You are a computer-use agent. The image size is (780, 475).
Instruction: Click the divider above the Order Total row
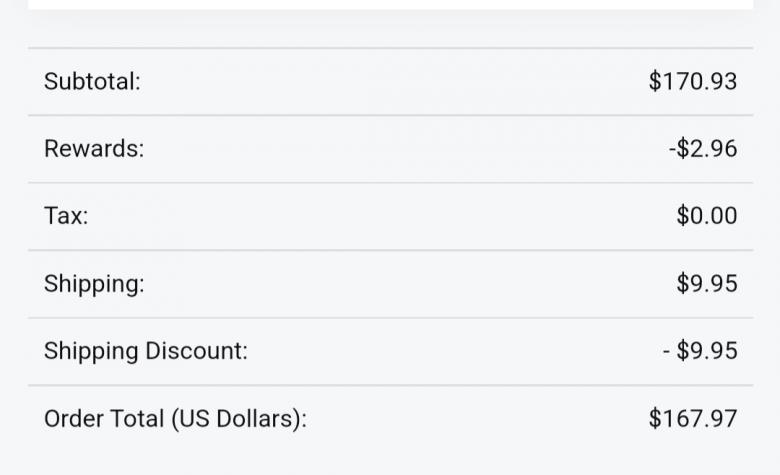pyautogui.click(x=390, y=385)
